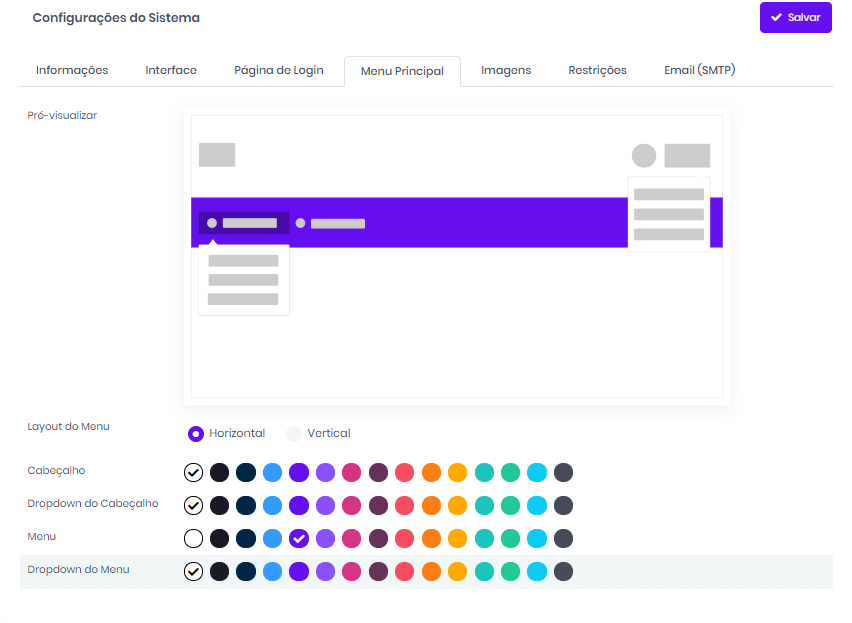This screenshot has height=623, width=852.
Task: Click the Salvar button
Action: pos(795,18)
